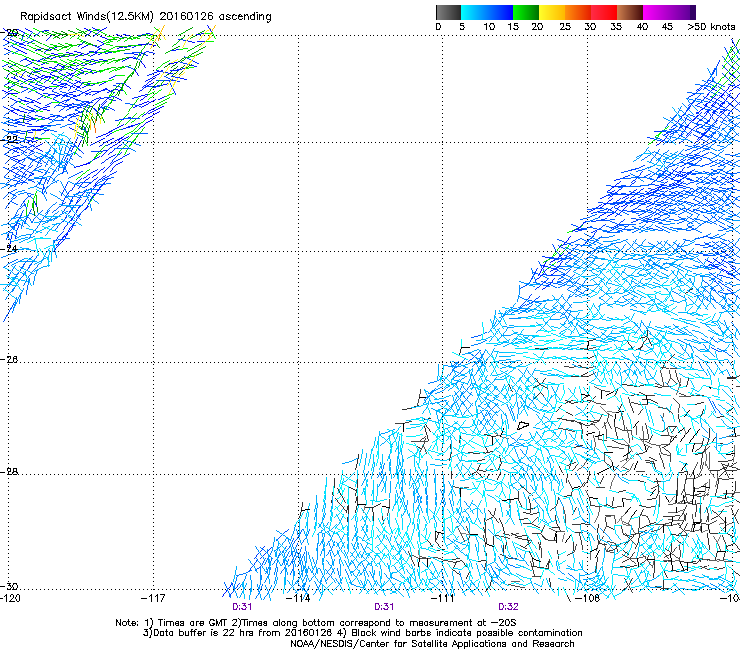
Task: Click the green 15-20 knots legend segment
Action: [526, 12]
